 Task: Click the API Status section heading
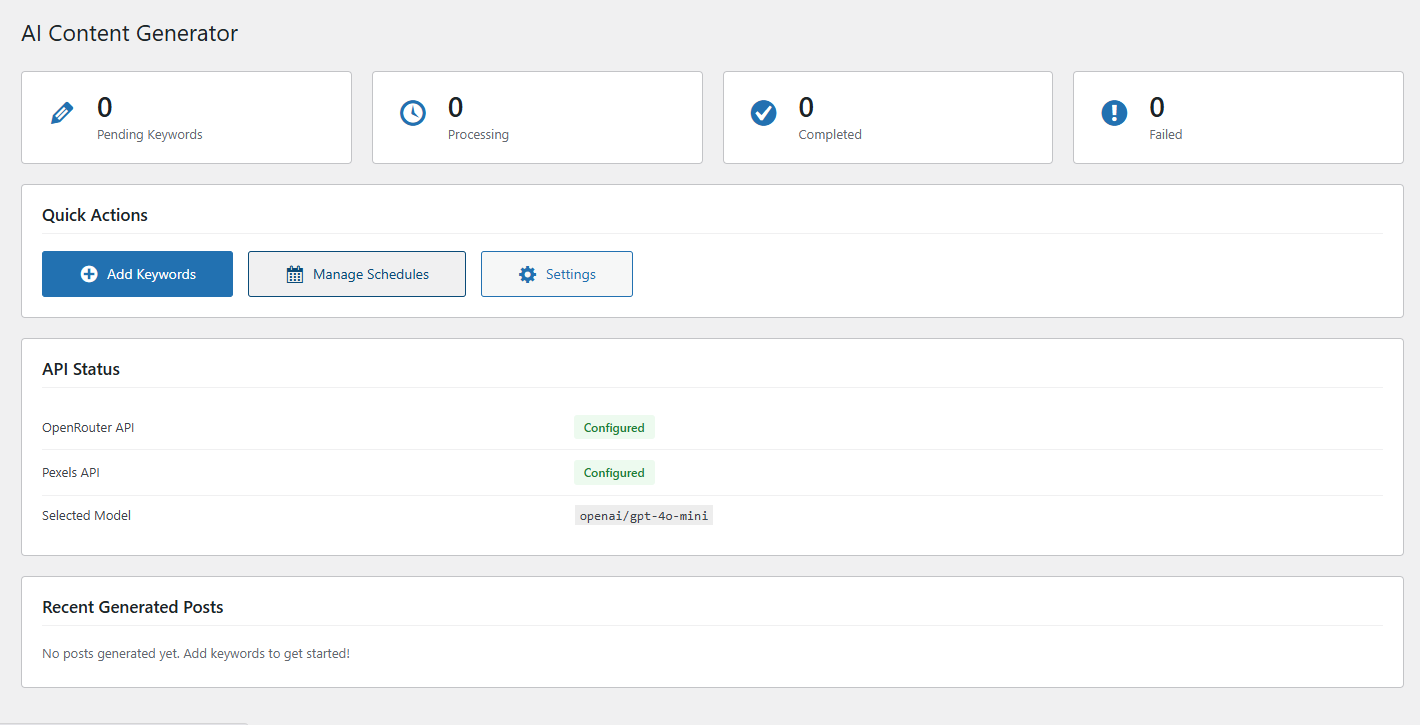click(81, 368)
